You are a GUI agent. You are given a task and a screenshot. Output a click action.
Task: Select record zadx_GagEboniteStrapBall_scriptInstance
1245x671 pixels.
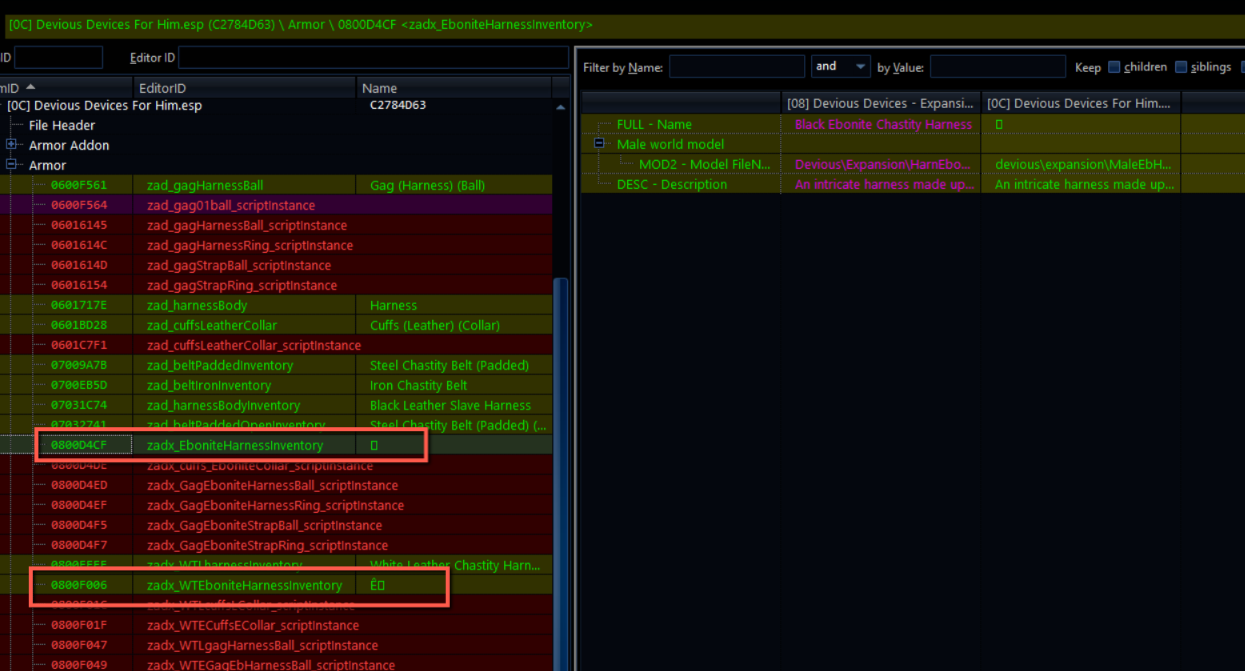[x=276, y=525]
